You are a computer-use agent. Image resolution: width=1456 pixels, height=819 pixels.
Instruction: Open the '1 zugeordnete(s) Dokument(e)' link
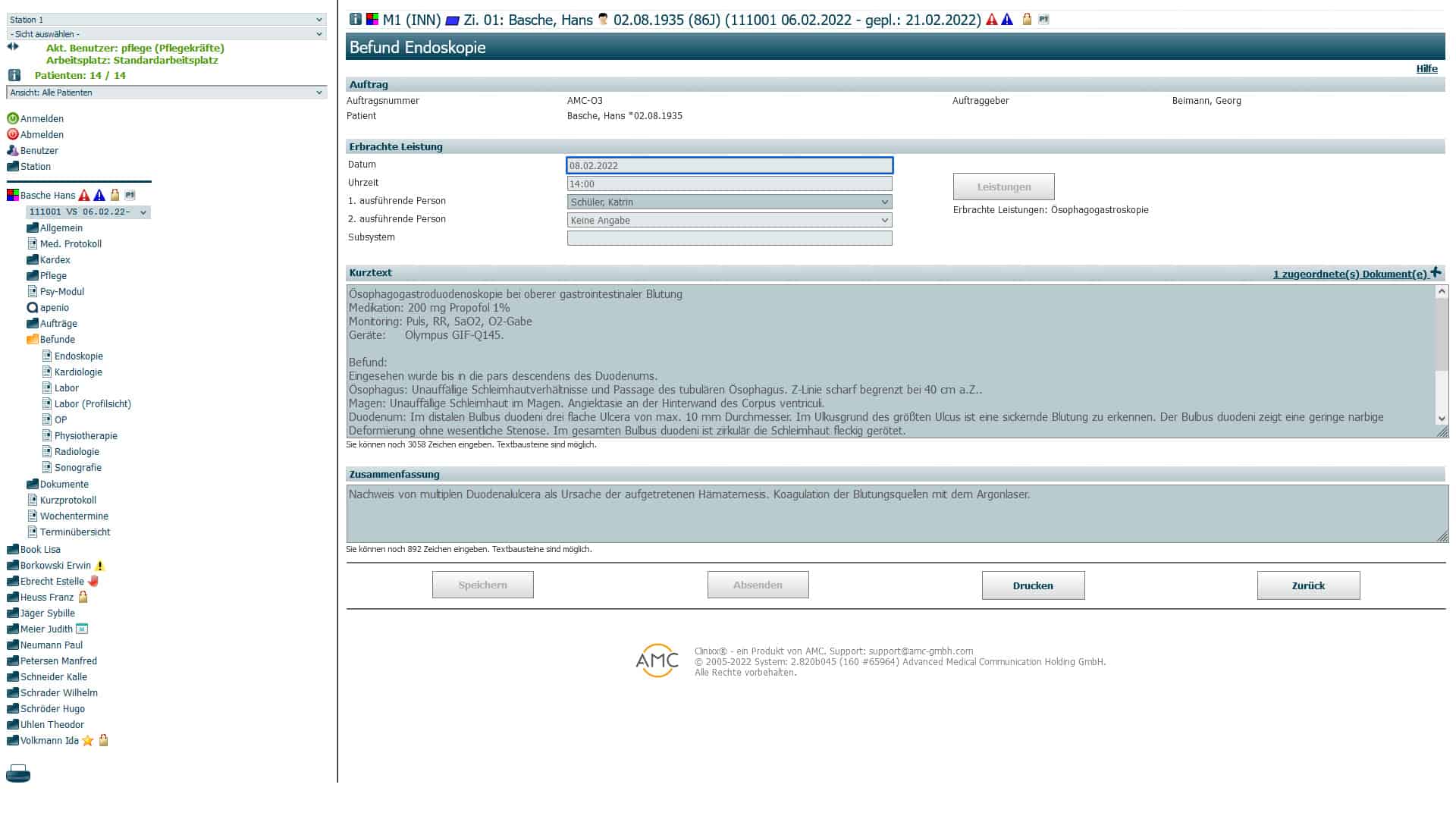(x=1351, y=274)
